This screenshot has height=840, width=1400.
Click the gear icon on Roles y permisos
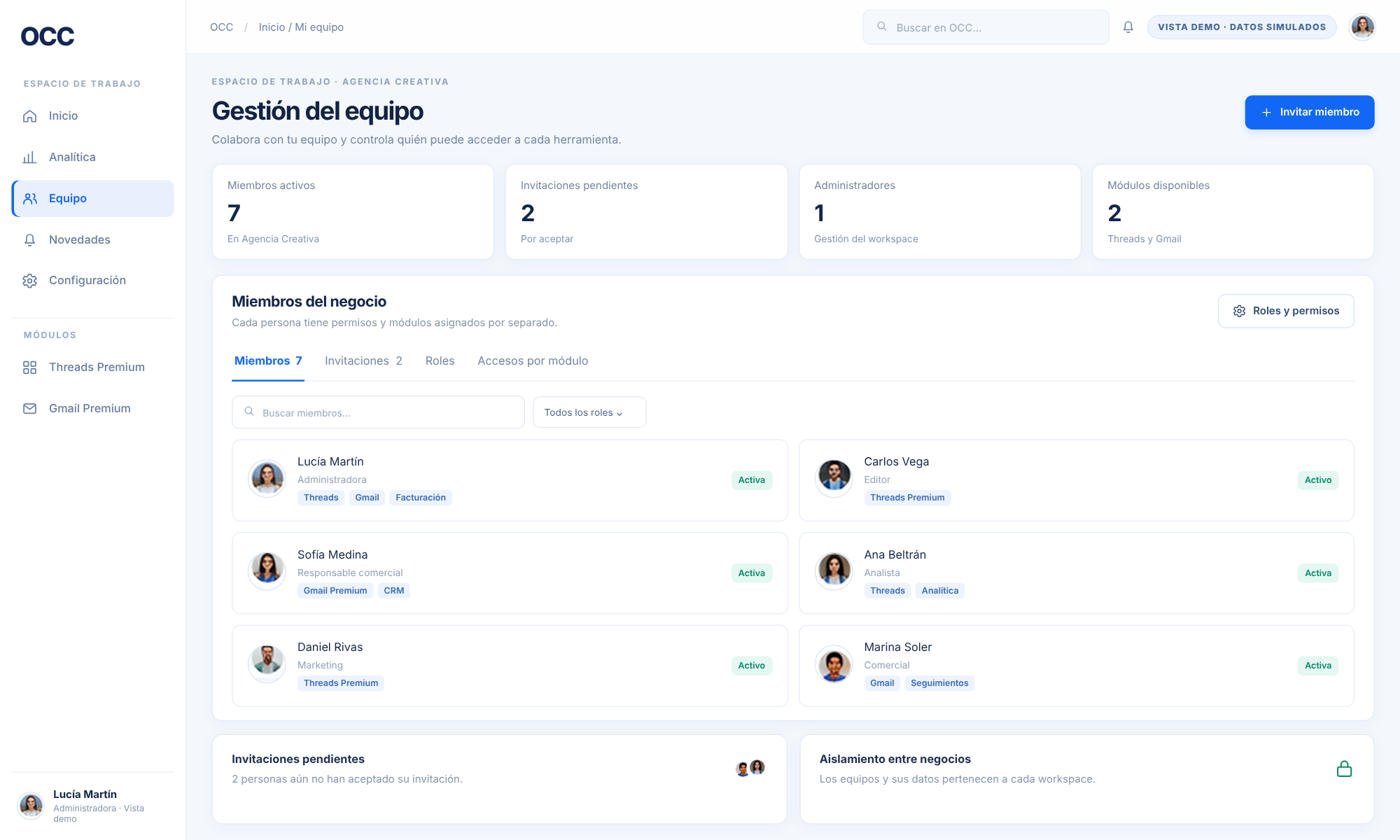pyautogui.click(x=1240, y=311)
